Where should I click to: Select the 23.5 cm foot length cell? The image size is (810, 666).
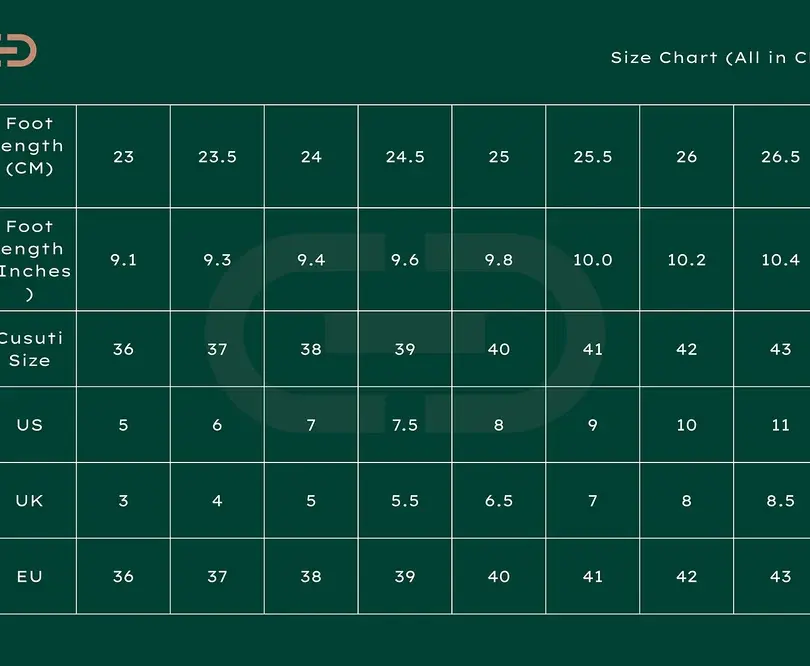pos(217,157)
